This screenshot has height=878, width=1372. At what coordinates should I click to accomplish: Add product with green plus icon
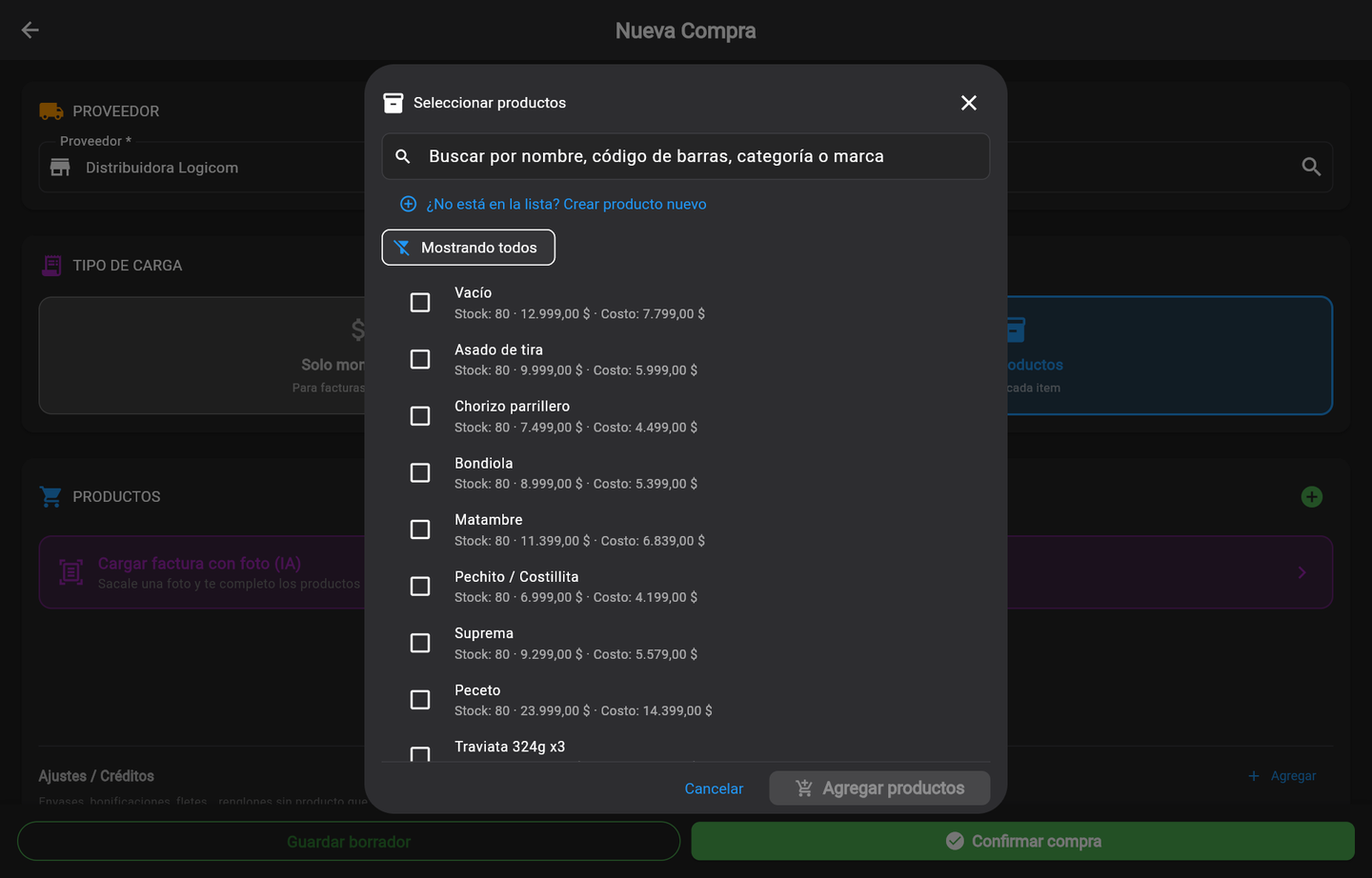point(1311,497)
